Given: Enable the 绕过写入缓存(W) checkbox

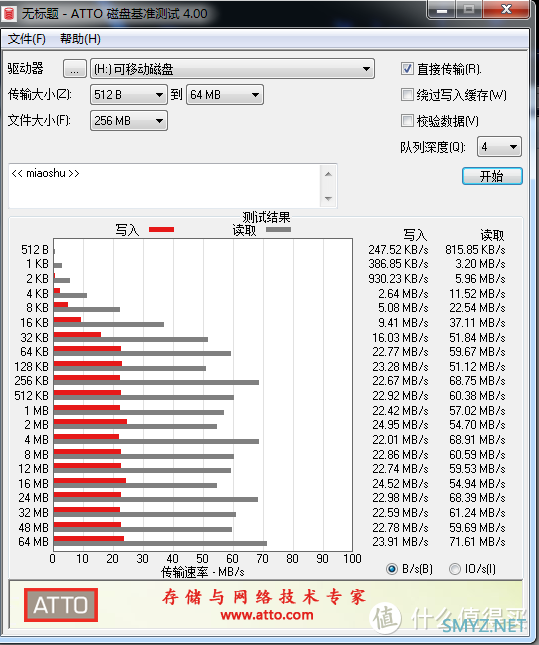Looking at the screenshot, I should (407, 95).
